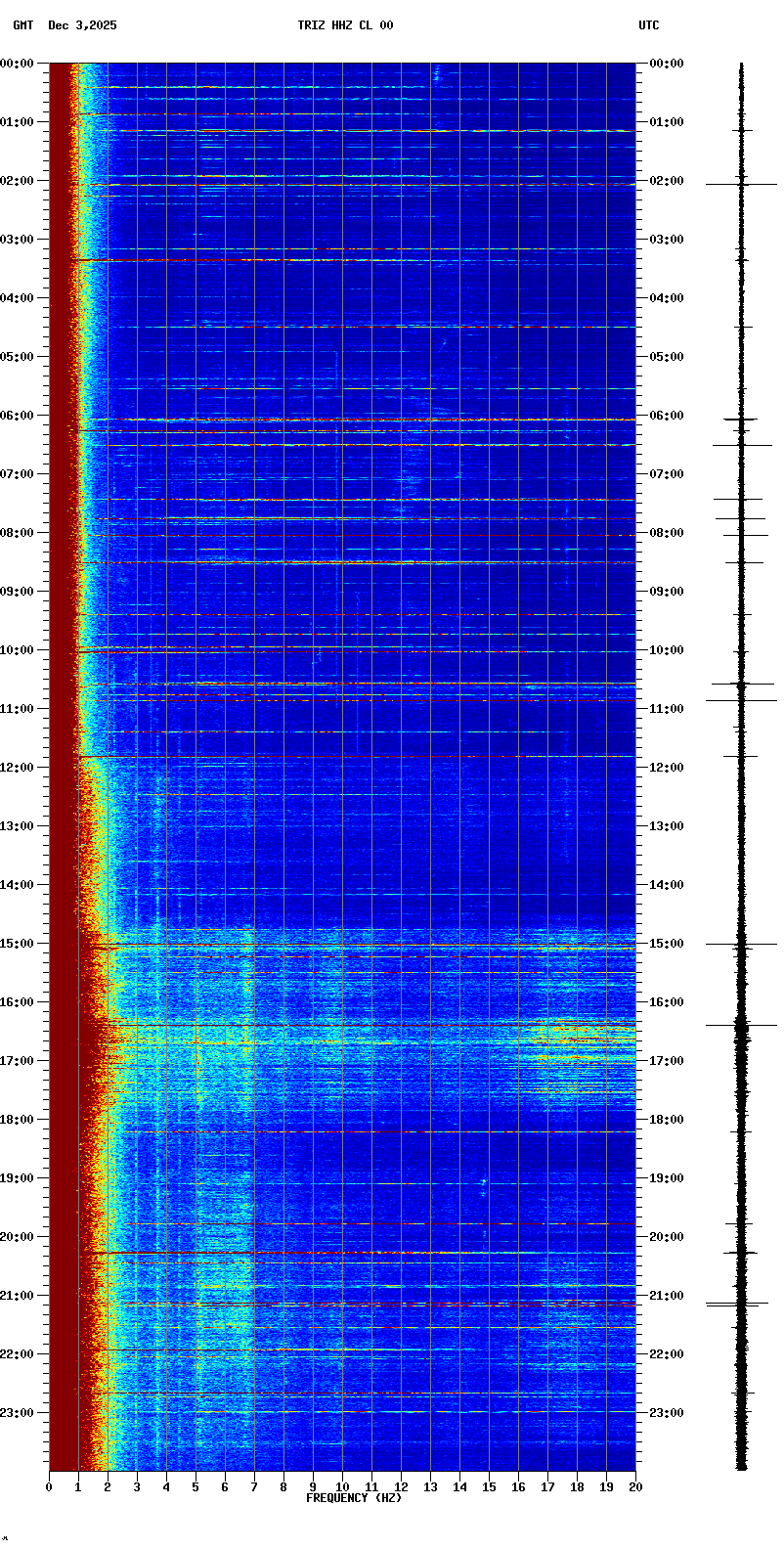Select the 23:00 marker on right UTC axis
This screenshot has height=1549, width=784.
pyautogui.click(x=667, y=1413)
